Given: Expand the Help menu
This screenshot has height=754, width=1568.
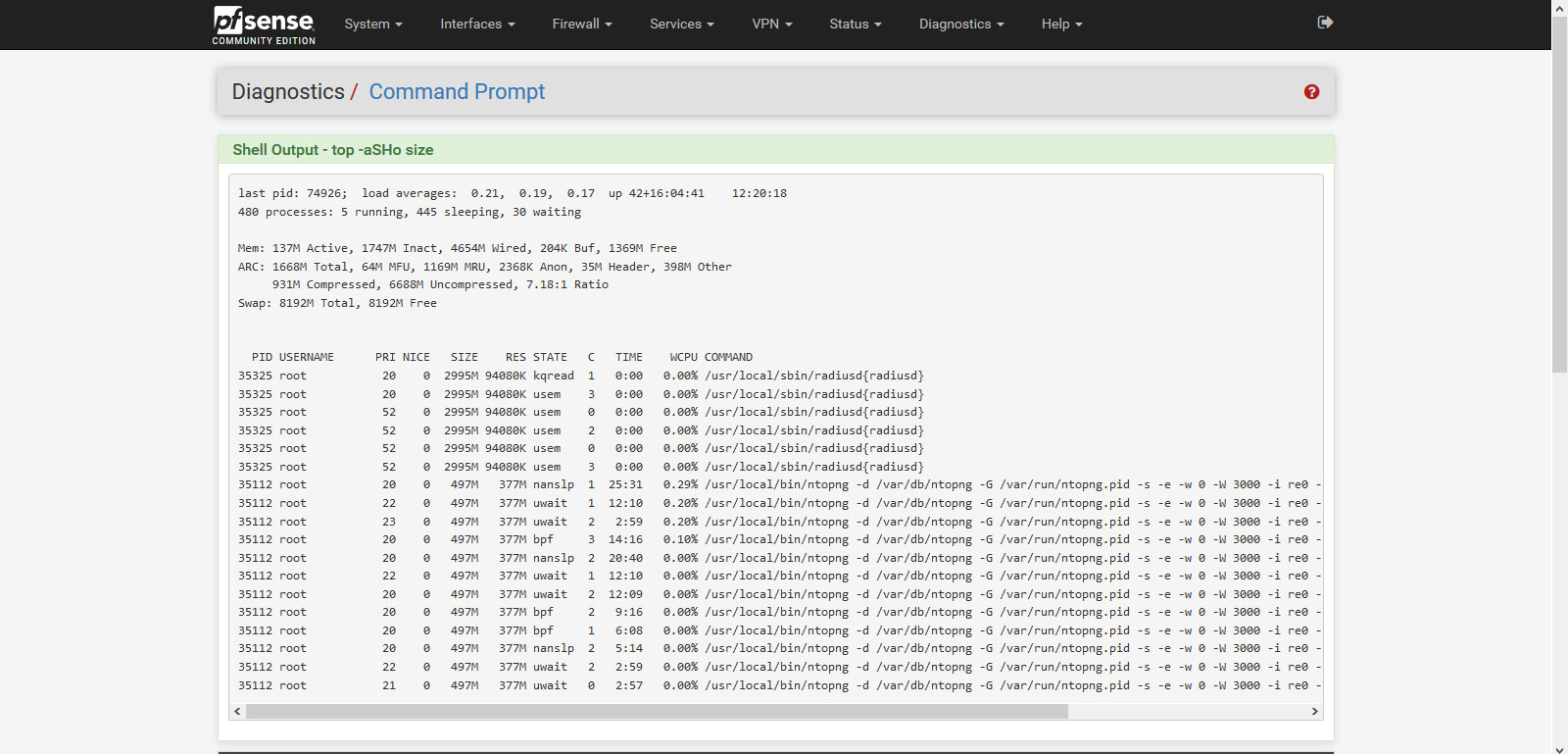Looking at the screenshot, I should pos(1061,25).
